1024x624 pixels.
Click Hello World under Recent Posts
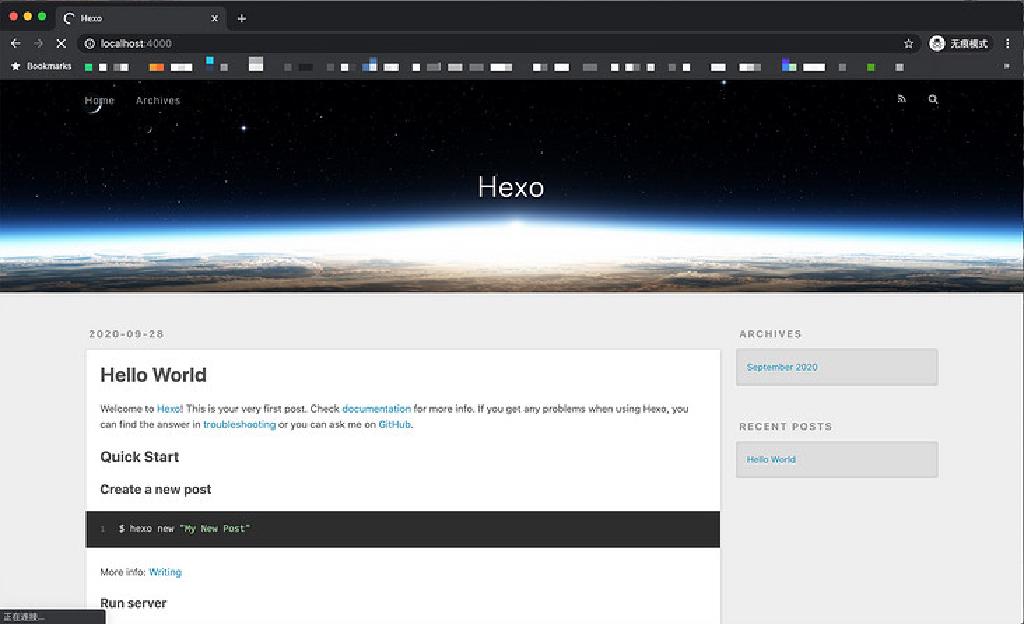pos(771,460)
